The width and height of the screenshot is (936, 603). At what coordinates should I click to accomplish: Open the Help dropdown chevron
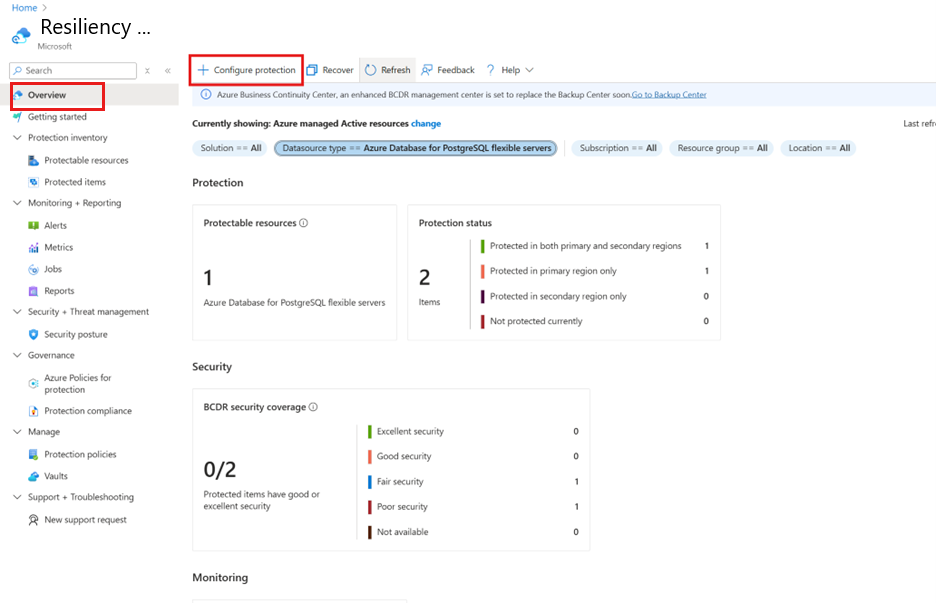[x=529, y=70]
